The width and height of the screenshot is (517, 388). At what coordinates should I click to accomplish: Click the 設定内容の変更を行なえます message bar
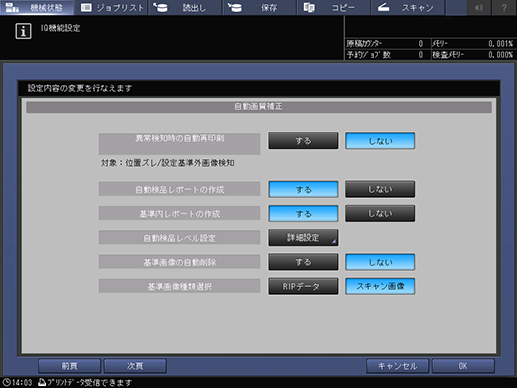[x=259, y=88]
